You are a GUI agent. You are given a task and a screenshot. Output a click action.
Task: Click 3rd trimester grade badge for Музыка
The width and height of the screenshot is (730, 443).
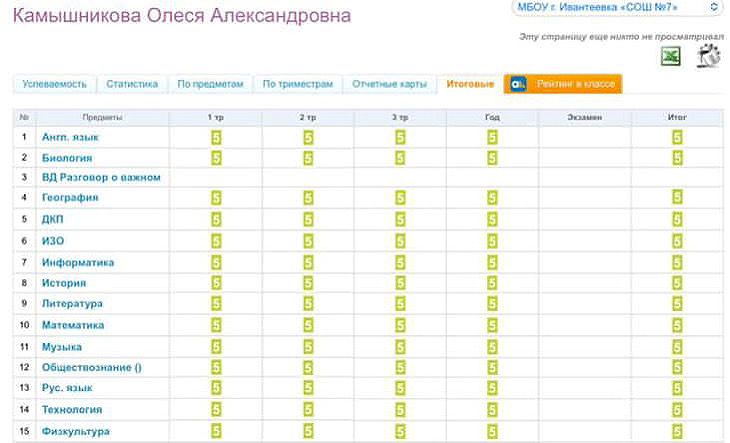pos(400,346)
